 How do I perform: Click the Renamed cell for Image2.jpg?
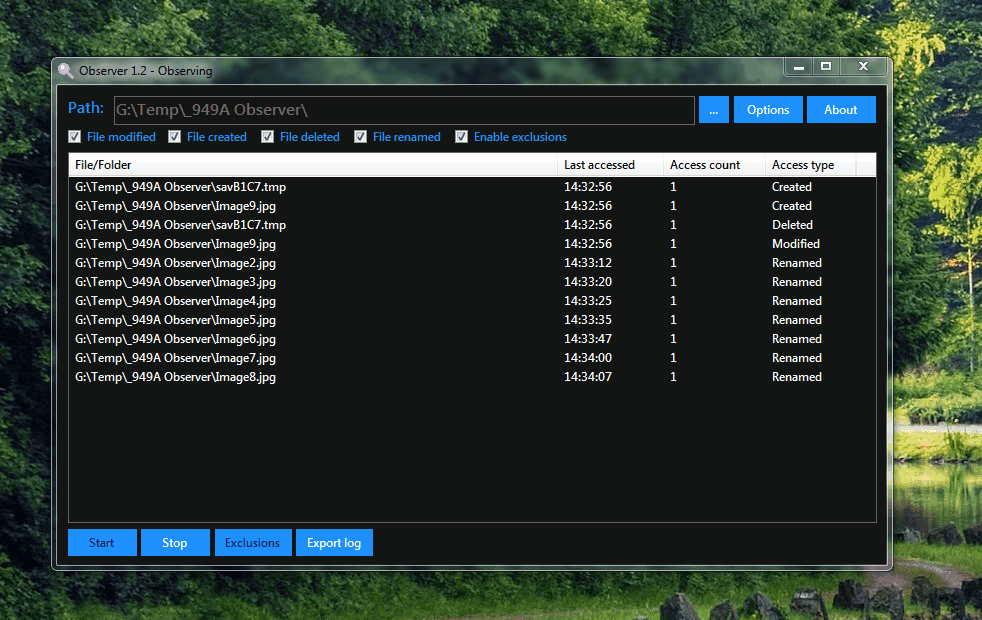click(797, 262)
